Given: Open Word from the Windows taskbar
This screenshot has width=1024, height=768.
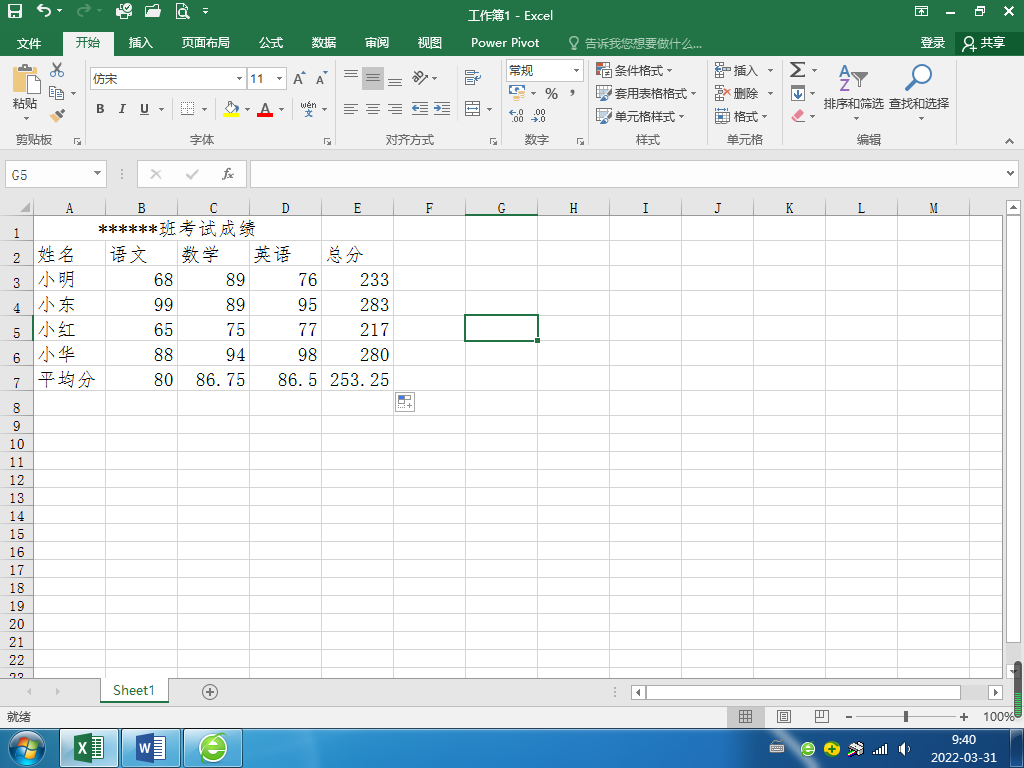Looking at the screenshot, I should point(151,747).
